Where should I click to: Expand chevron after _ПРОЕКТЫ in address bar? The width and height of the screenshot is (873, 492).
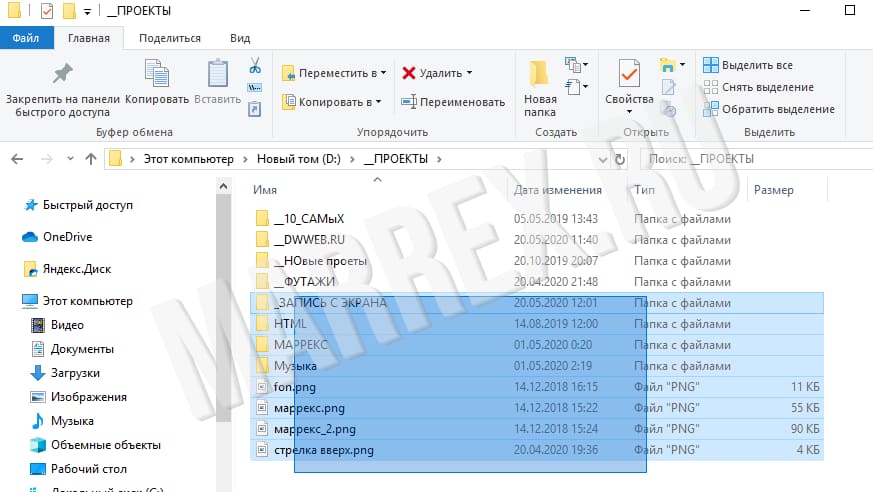tap(439, 159)
